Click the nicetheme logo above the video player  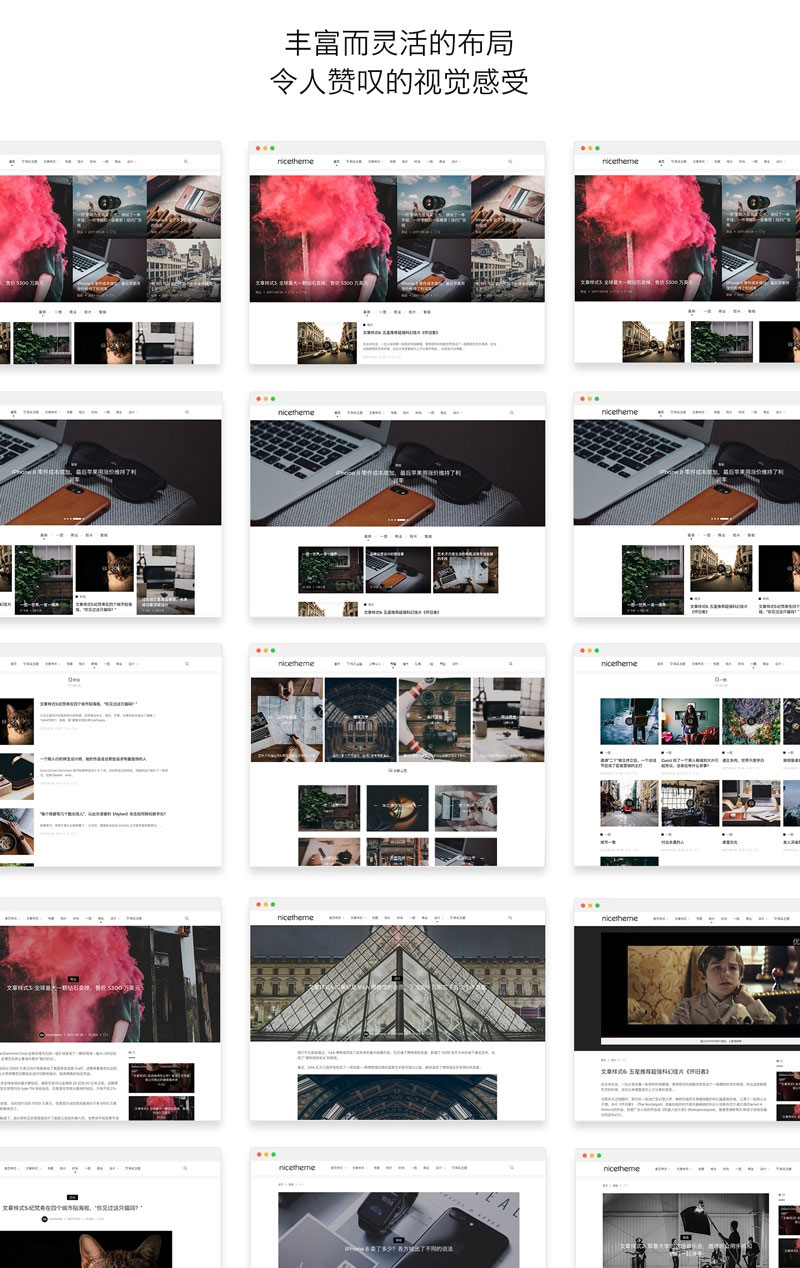[x=619, y=917]
